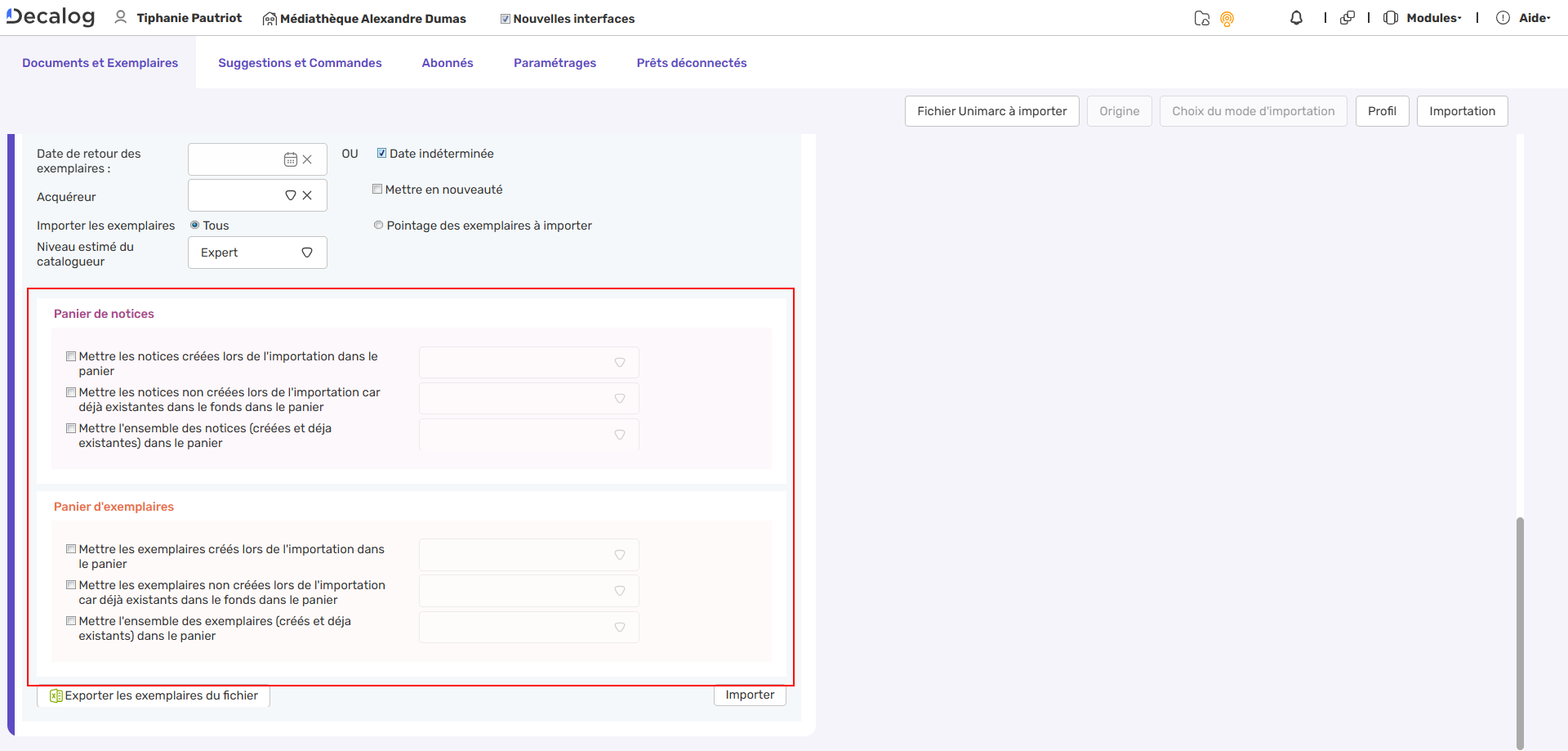The image size is (1568, 751).
Task: Open the Decalog home logo
Action: click(x=49, y=16)
